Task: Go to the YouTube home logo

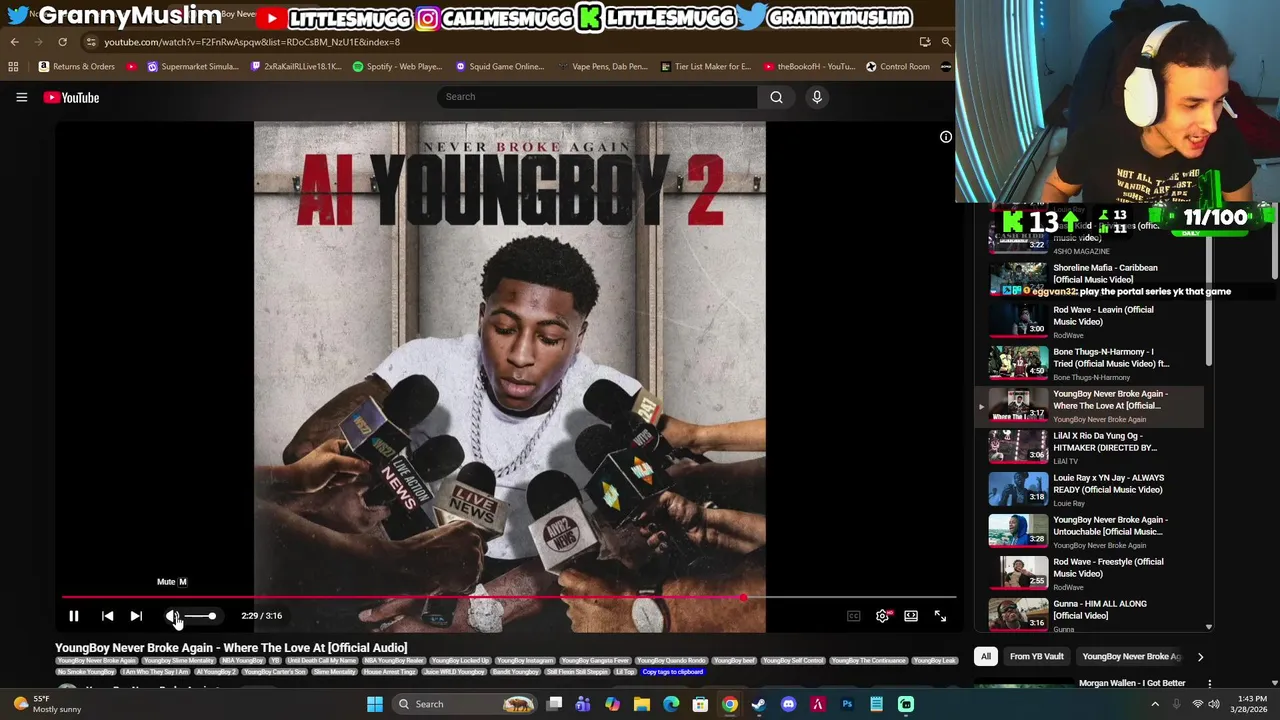Action: (x=71, y=97)
